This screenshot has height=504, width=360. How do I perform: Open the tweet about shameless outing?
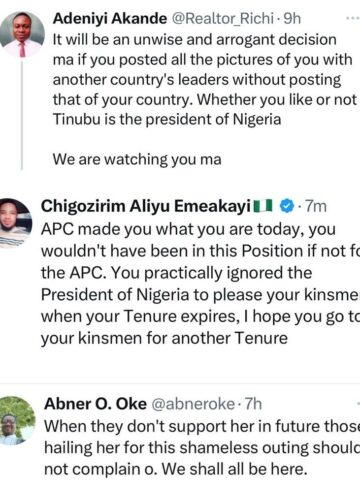(202, 448)
